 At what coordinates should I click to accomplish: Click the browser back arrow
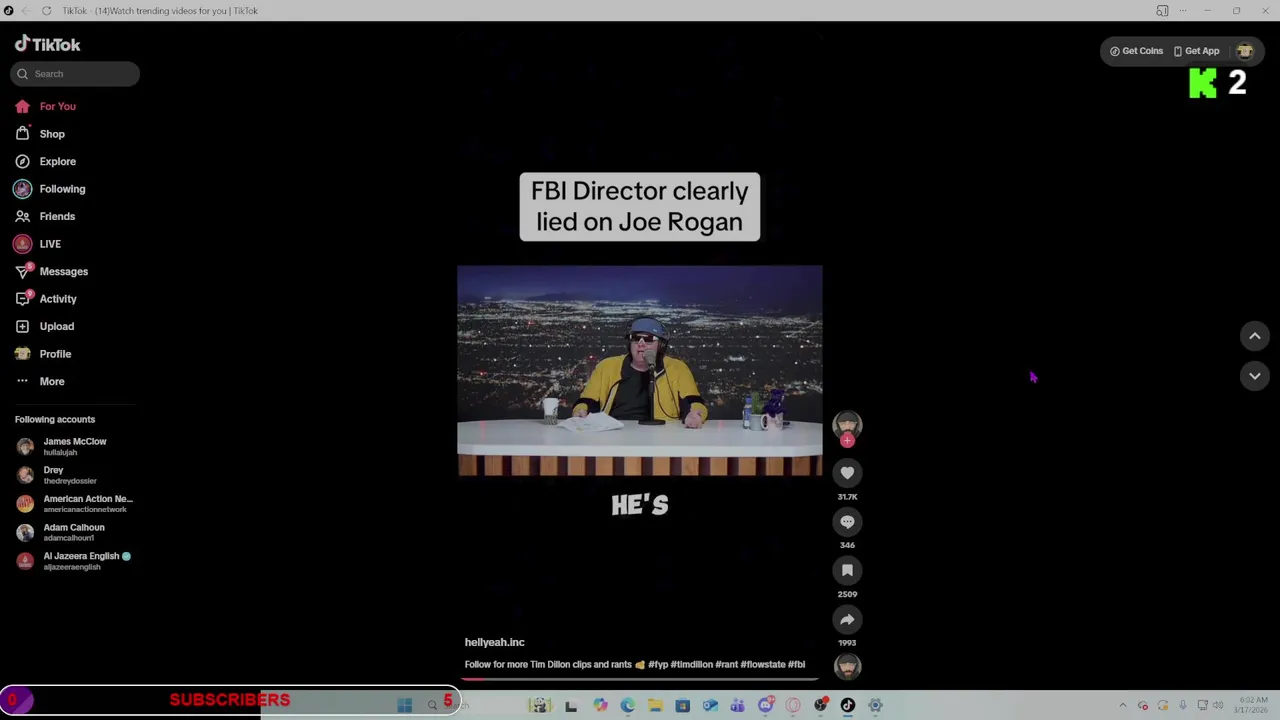pyautogui.click(x=26, y=11)
